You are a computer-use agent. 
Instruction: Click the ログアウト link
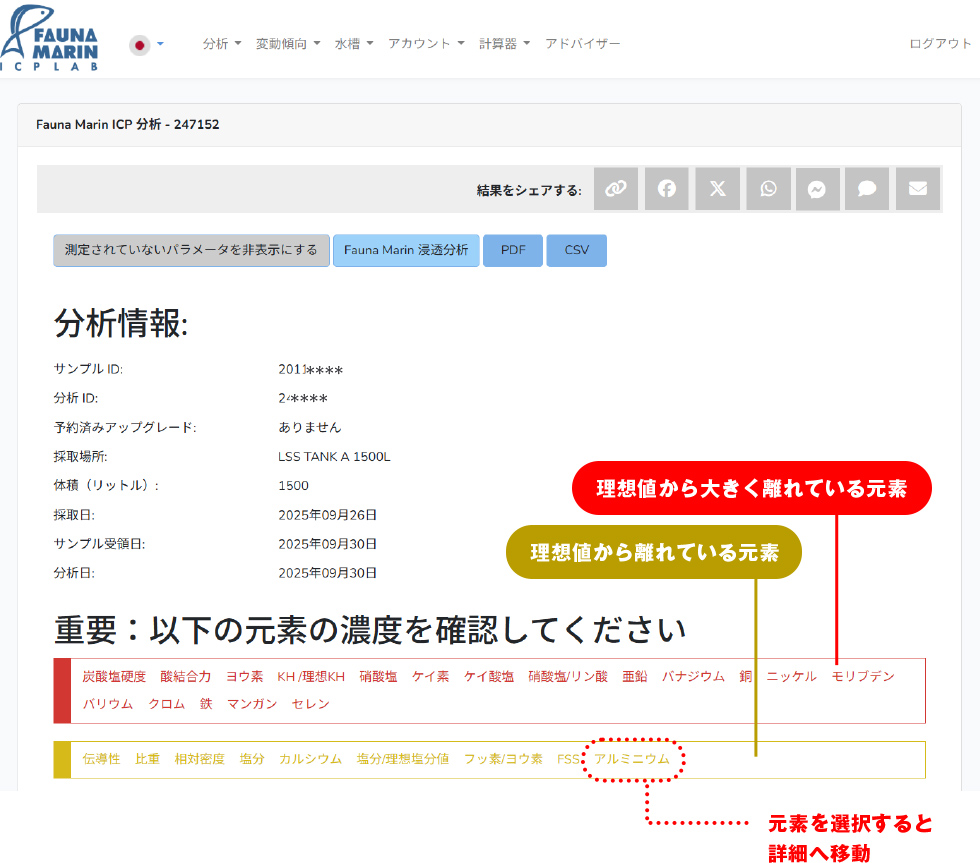pos(940,44)
